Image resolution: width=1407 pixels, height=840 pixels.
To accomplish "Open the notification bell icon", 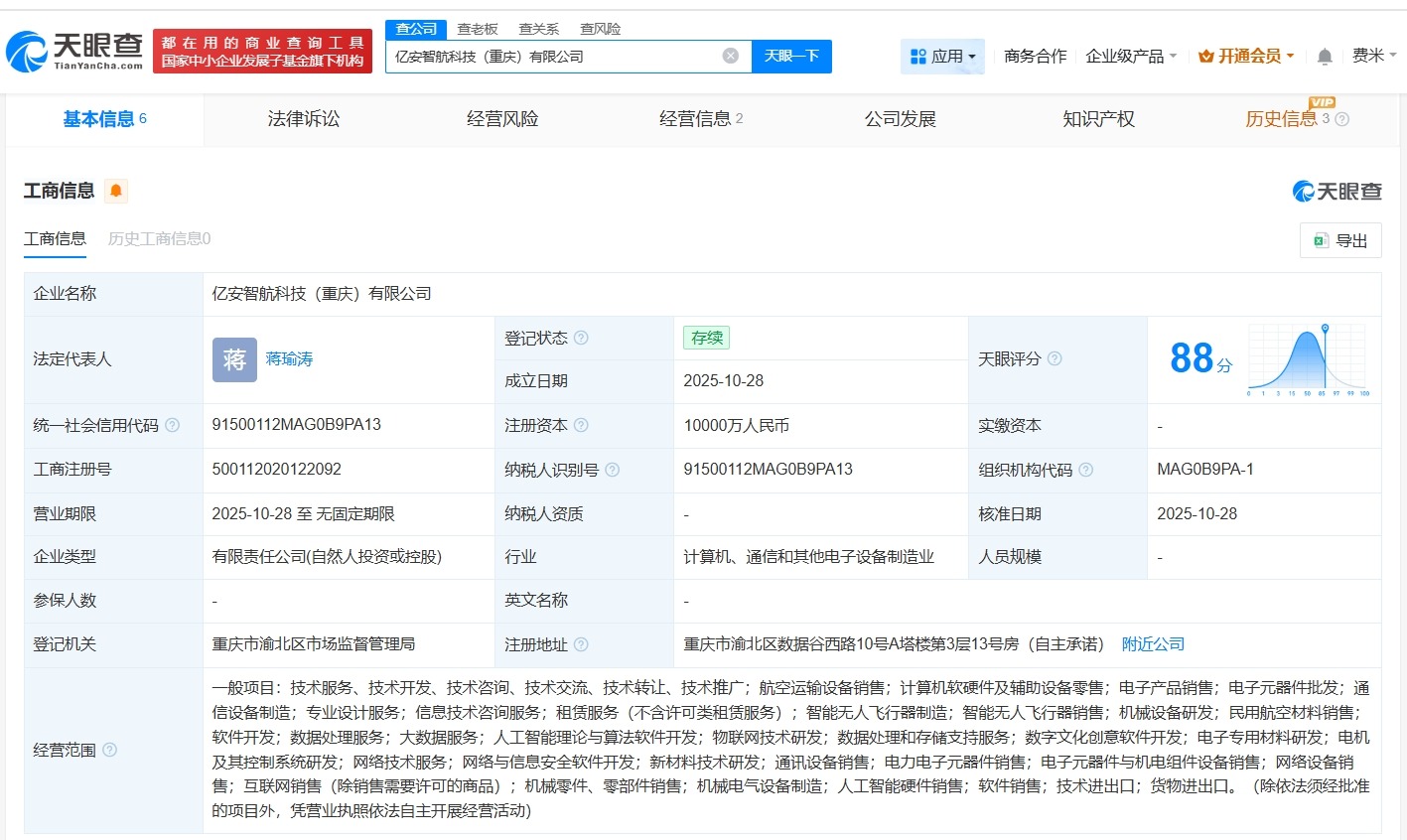I will point(1324,56).
